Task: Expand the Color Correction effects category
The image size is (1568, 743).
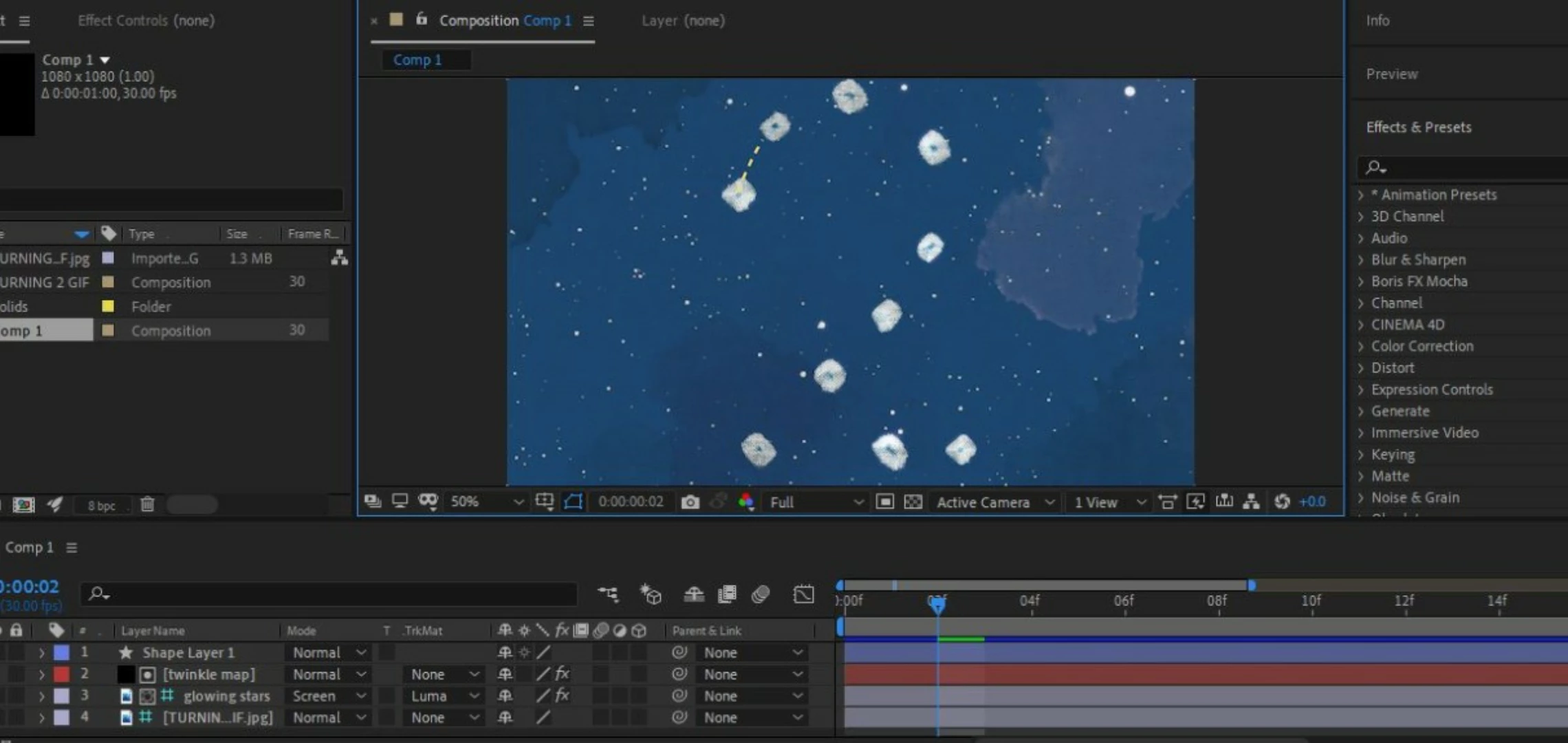Action: click(1422, 346)
